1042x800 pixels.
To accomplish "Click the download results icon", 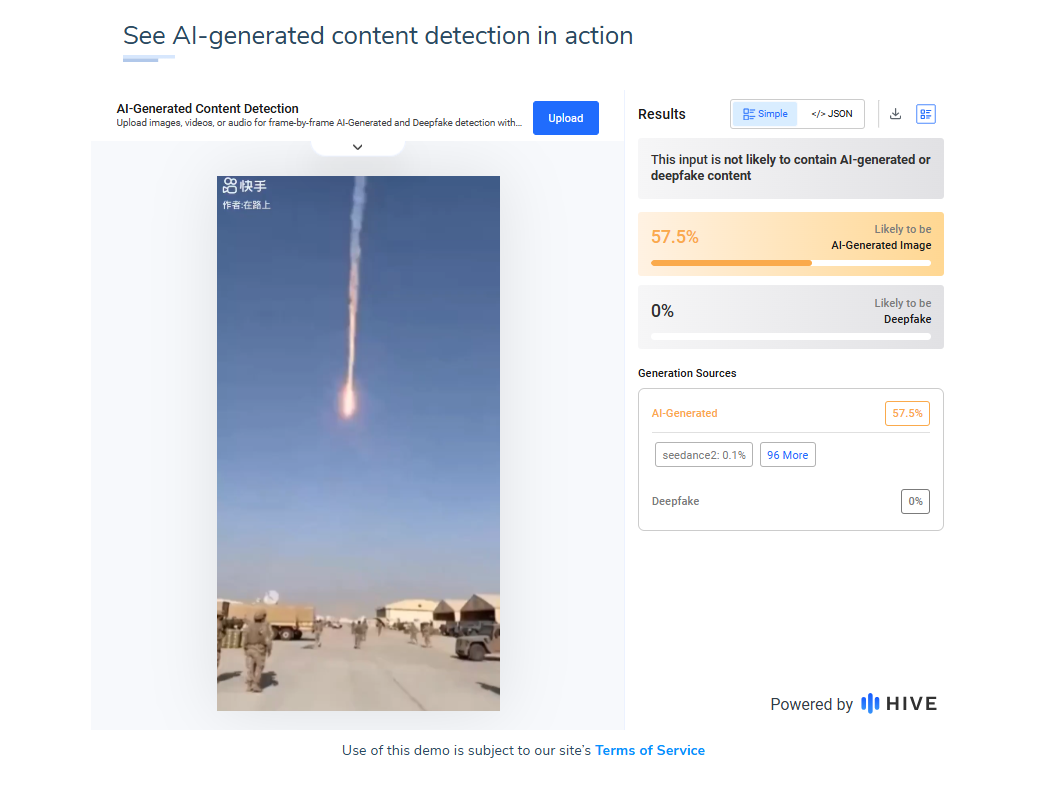I will (895, 114).
